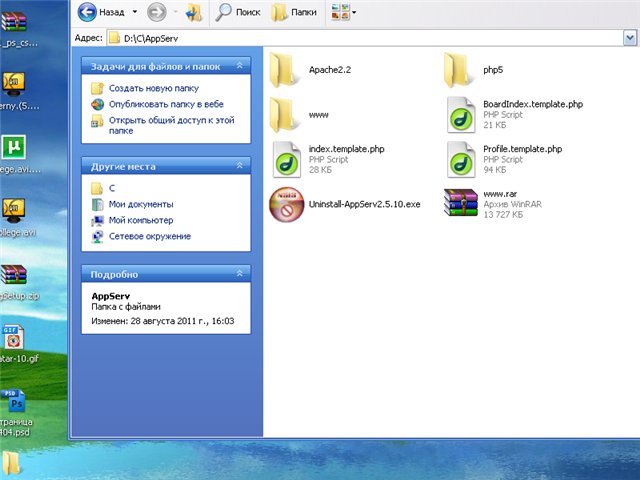Click Открыть общий доступ к этой папке

[171, 125]
